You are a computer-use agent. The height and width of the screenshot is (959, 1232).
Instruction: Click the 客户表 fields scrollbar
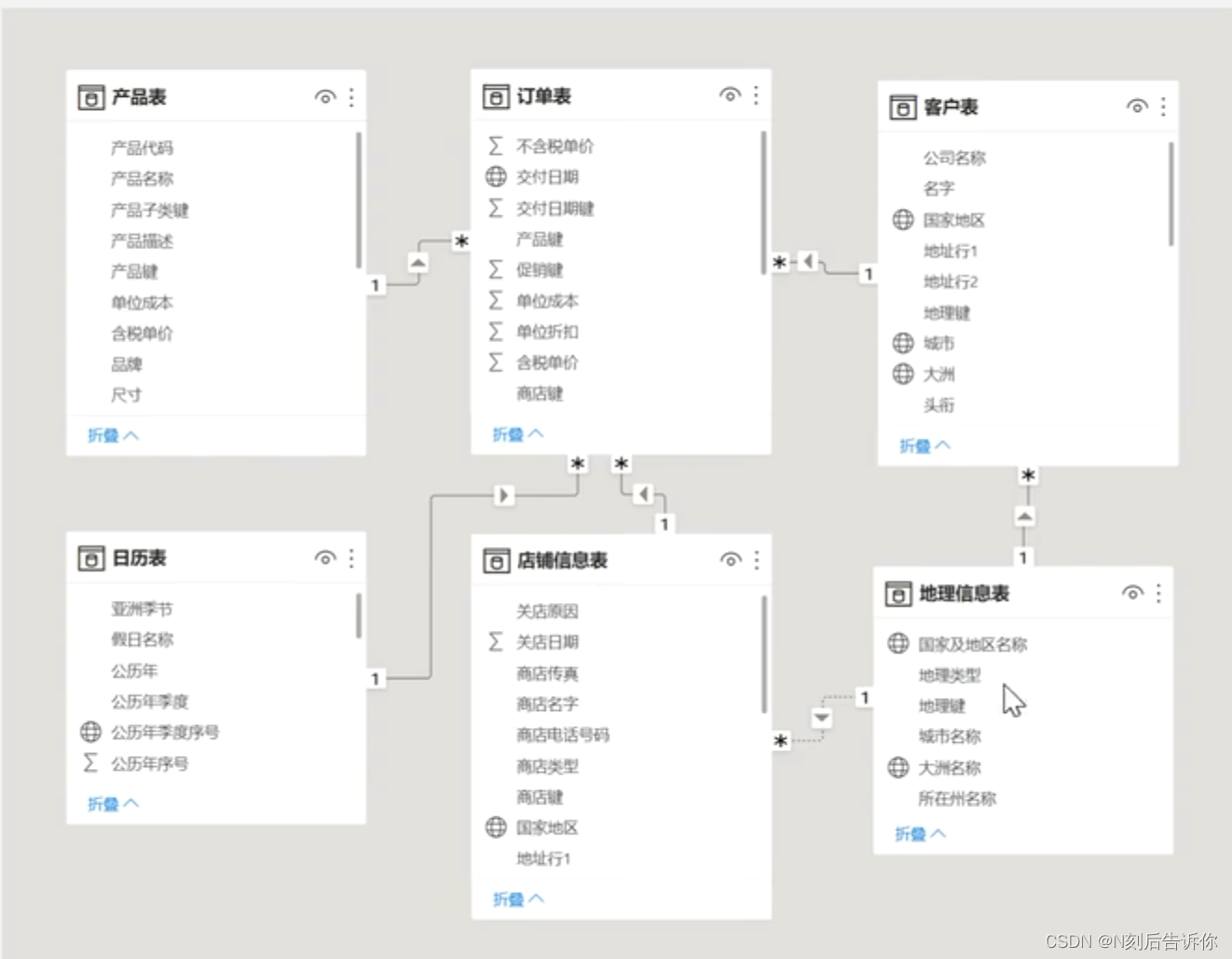tap(1171, 194)
